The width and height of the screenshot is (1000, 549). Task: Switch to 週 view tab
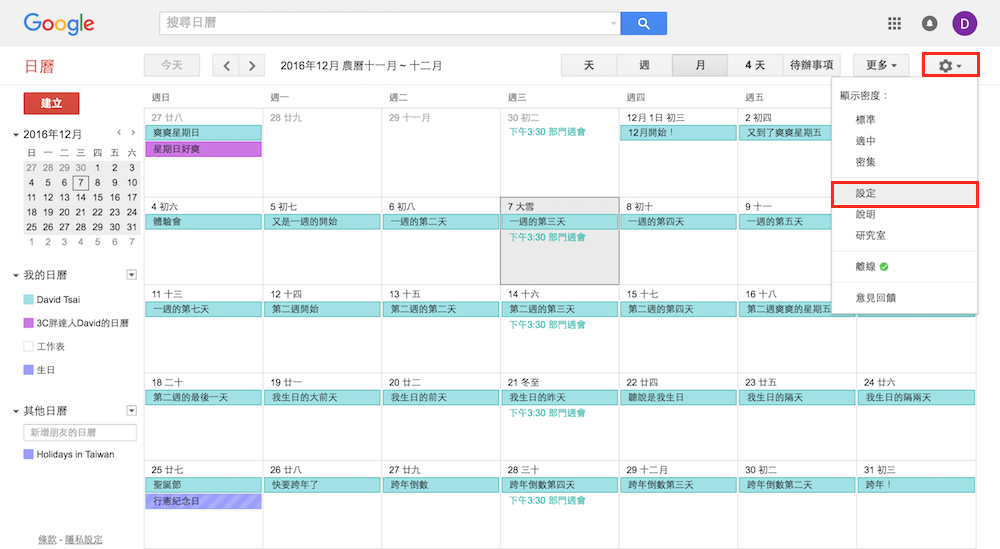coord(644,66)
